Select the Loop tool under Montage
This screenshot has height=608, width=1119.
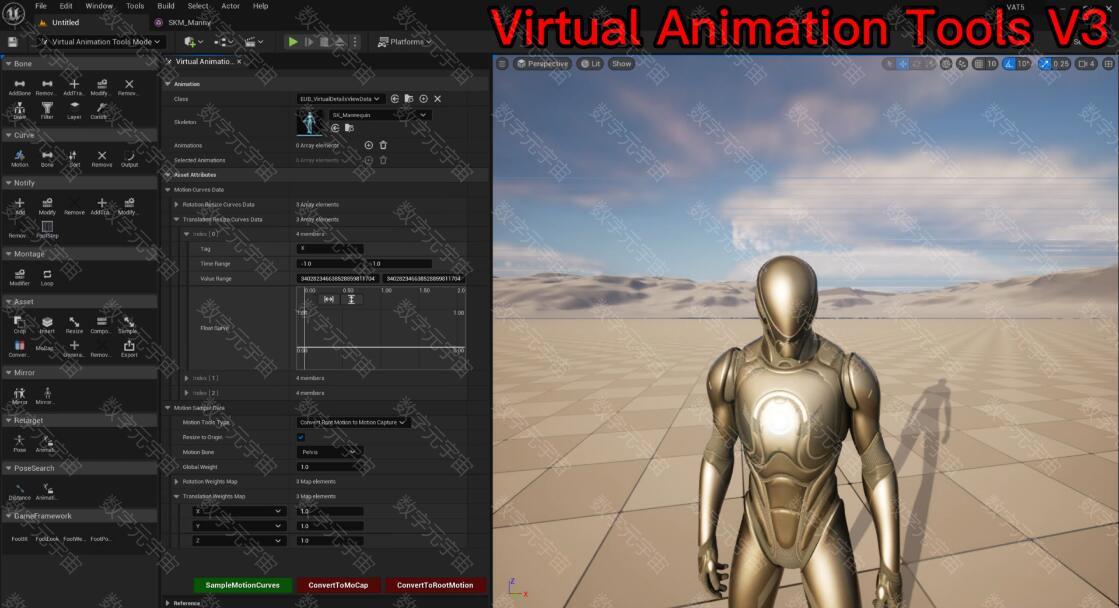click(x=47, y=278)
